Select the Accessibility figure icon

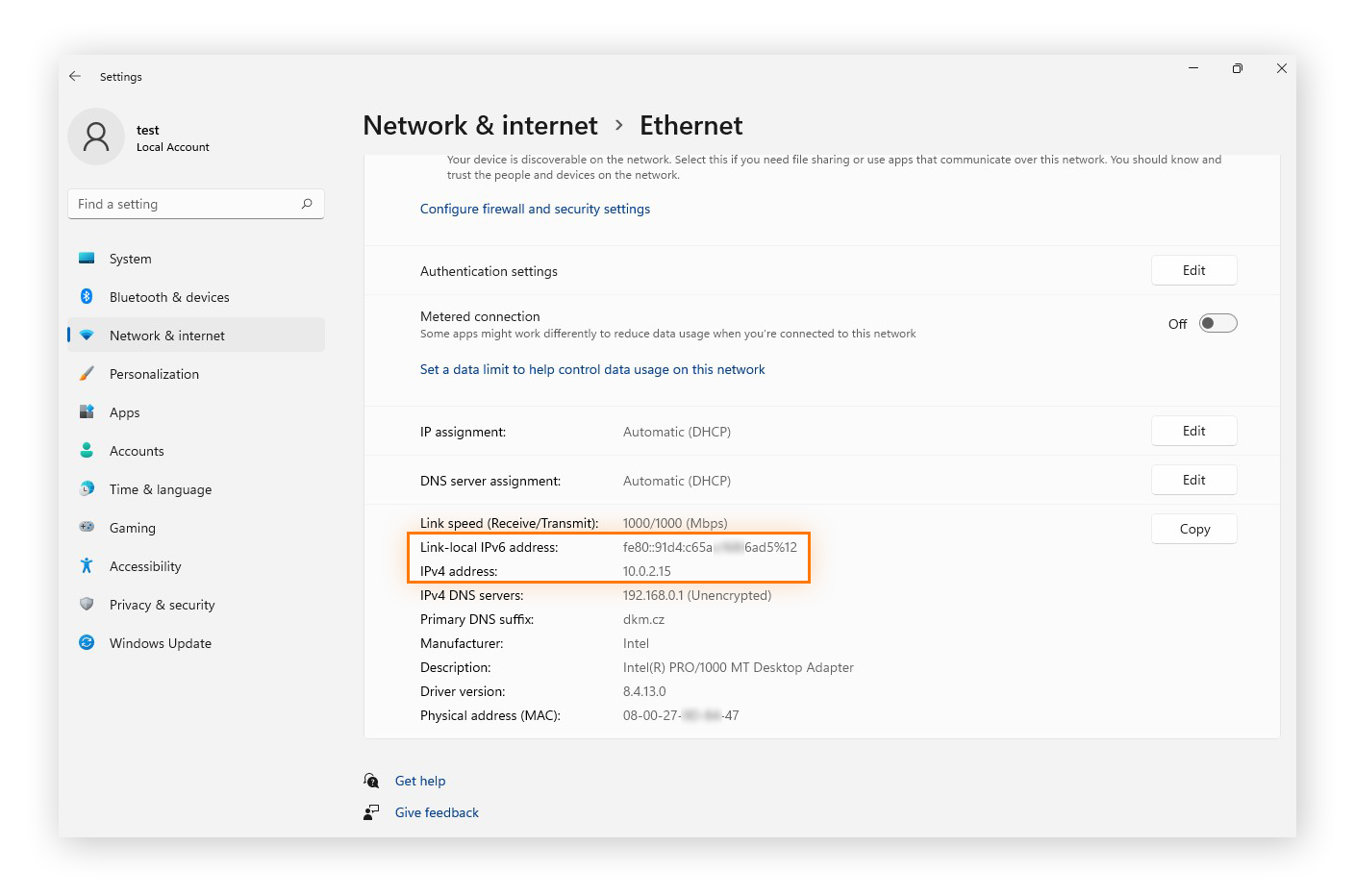coord(87,566)
